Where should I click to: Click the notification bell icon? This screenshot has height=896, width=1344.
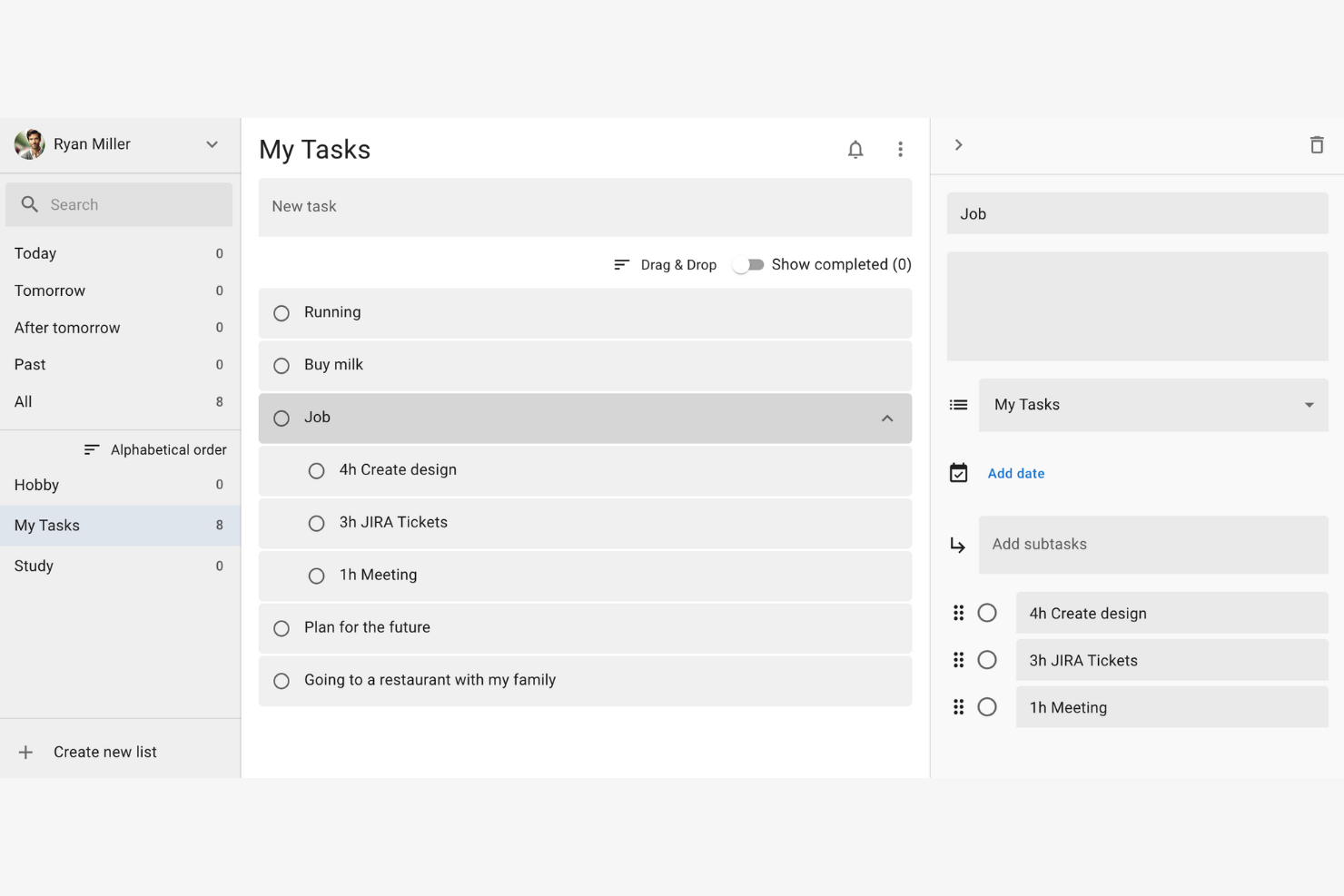point(855,149)
